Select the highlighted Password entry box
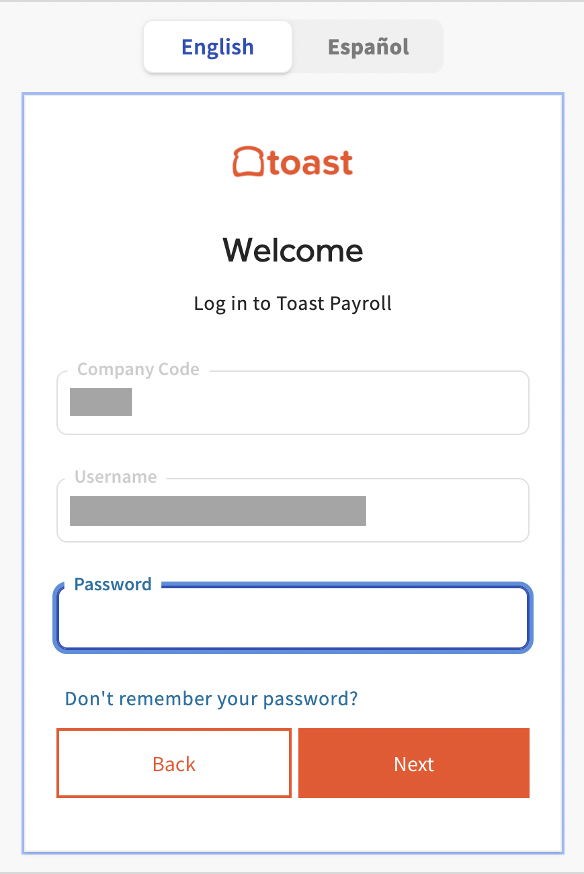The image size is (584, 874). pyautogui.click(x=292, y=618)
